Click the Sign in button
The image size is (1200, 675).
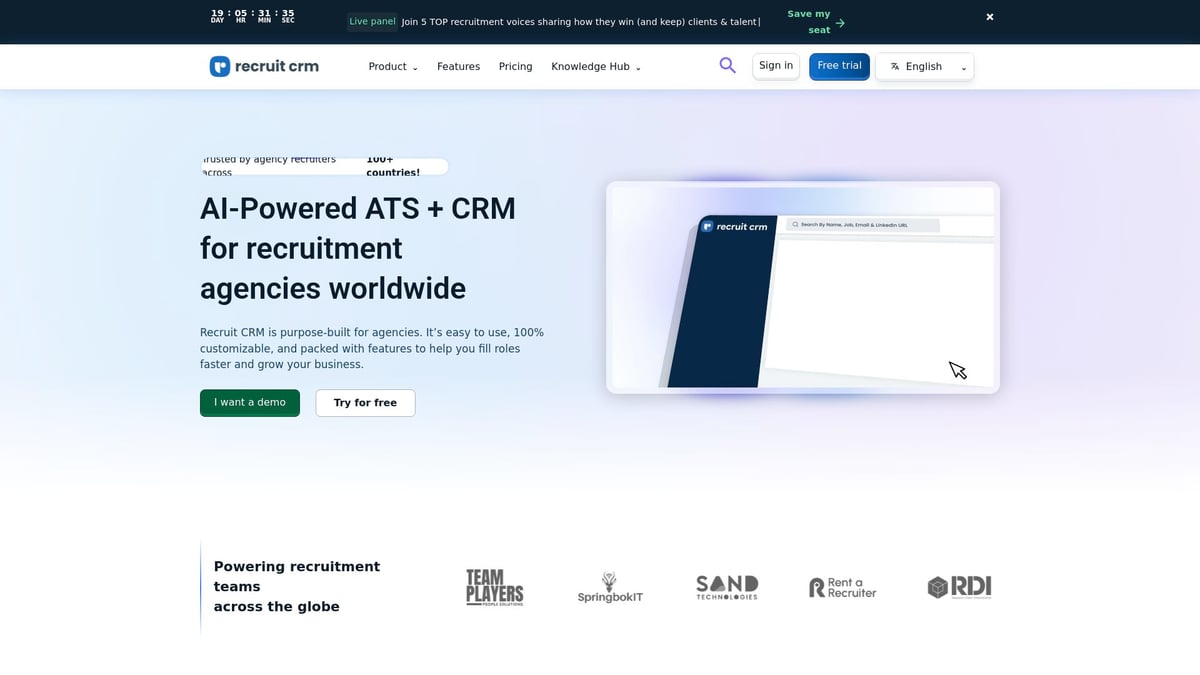click(775, 64)
